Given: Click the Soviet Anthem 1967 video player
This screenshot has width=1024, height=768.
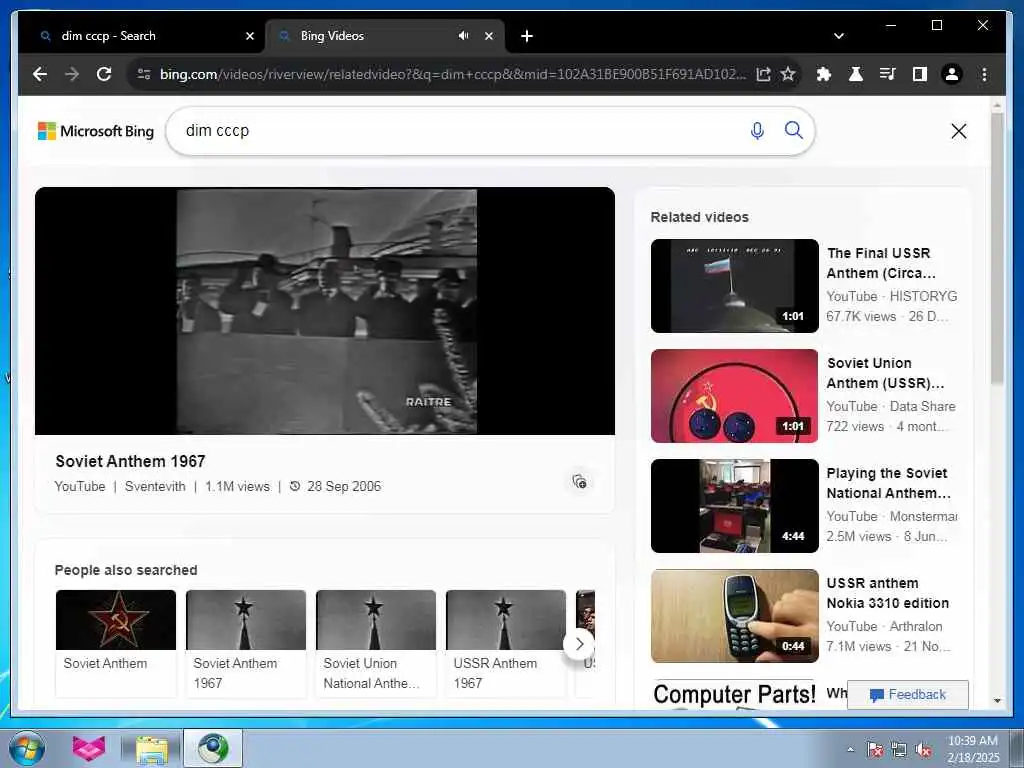Looking at the screenshot, I should (325, 311).
